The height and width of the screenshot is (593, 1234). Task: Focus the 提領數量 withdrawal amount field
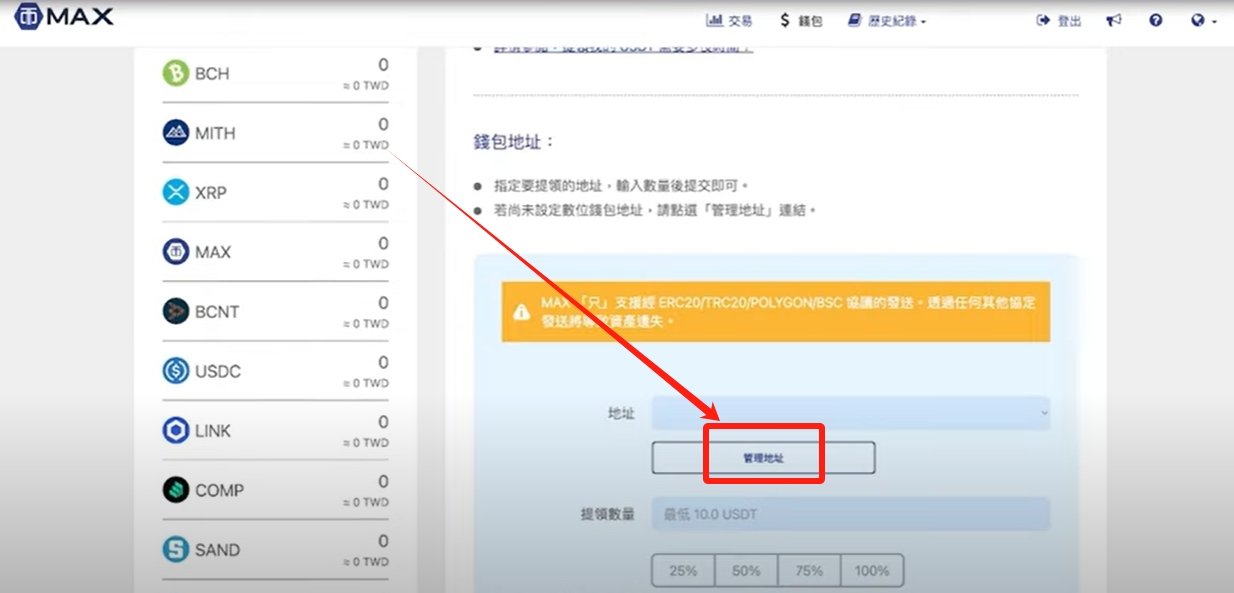(x=851, y=515)
